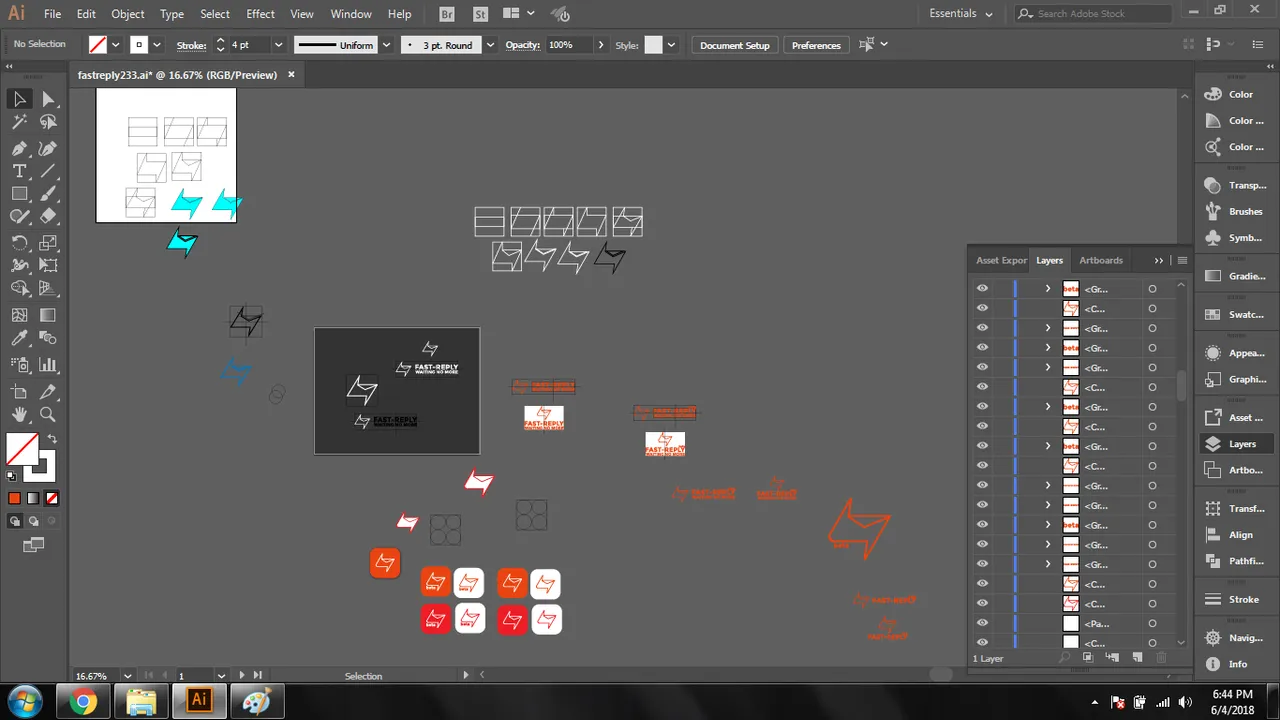The height and width of the screenshot is (720, 1280).
Task: Open the Fill color dropdown
Action: pyautogui.click(x=115, y=45)
